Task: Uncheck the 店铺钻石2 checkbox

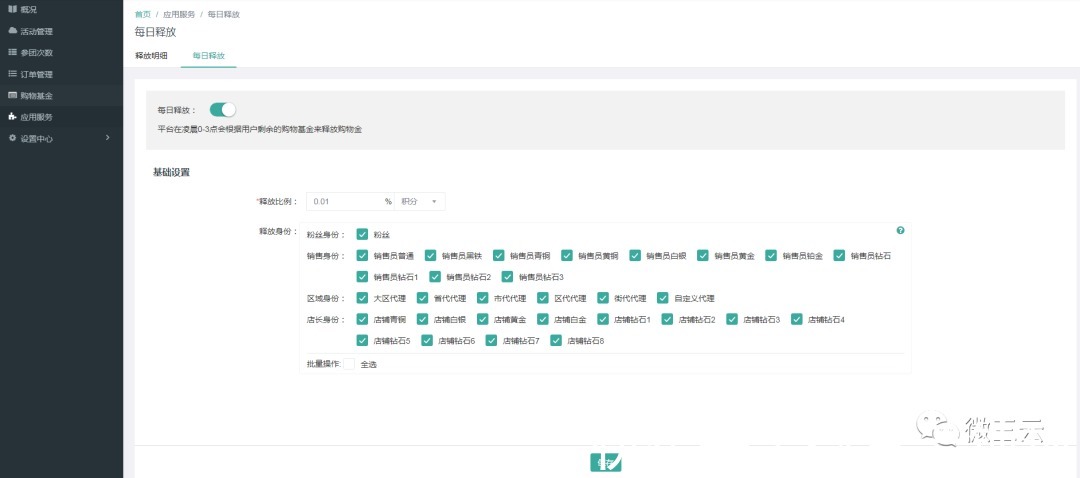Action: (x=667, y=319)
